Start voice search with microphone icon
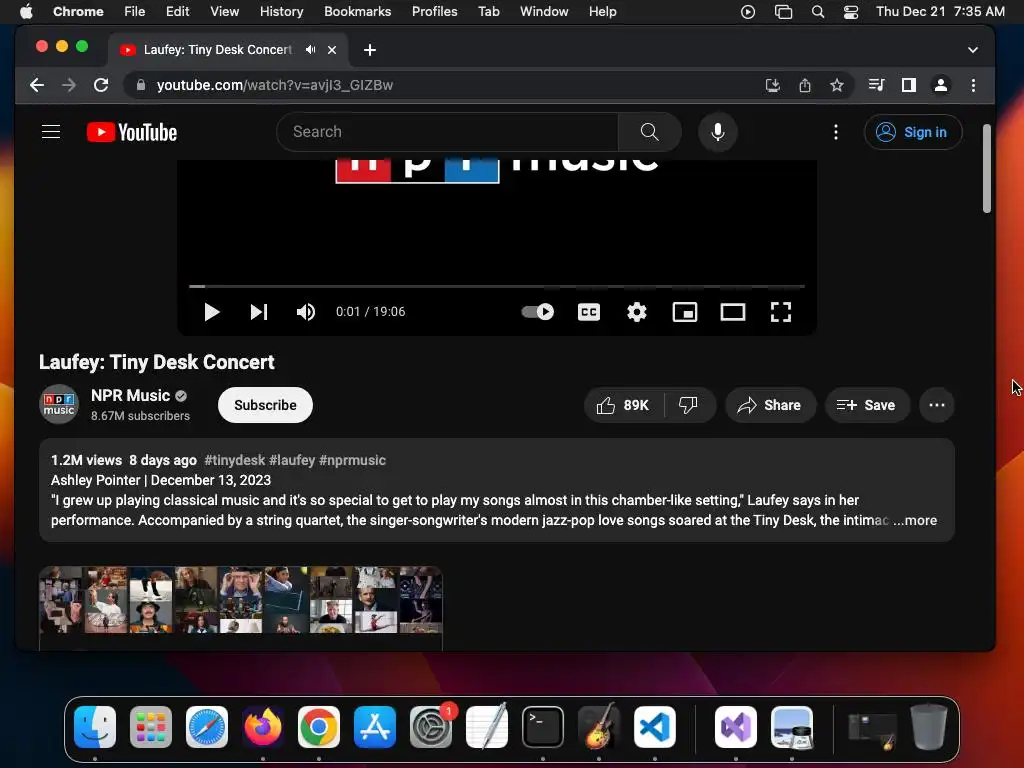1024x768 pixels. click(x=718, y=132)
